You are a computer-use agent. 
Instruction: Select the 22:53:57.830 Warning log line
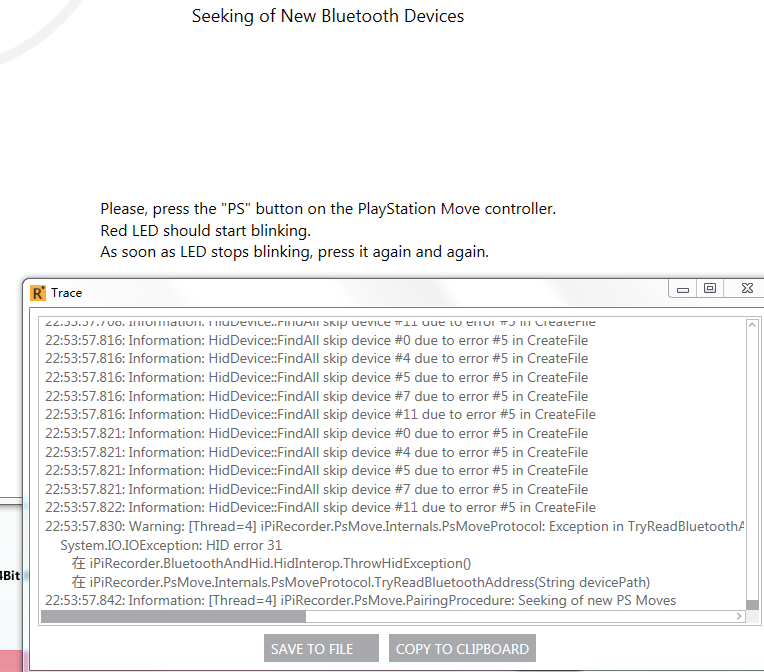pos(394,526)
